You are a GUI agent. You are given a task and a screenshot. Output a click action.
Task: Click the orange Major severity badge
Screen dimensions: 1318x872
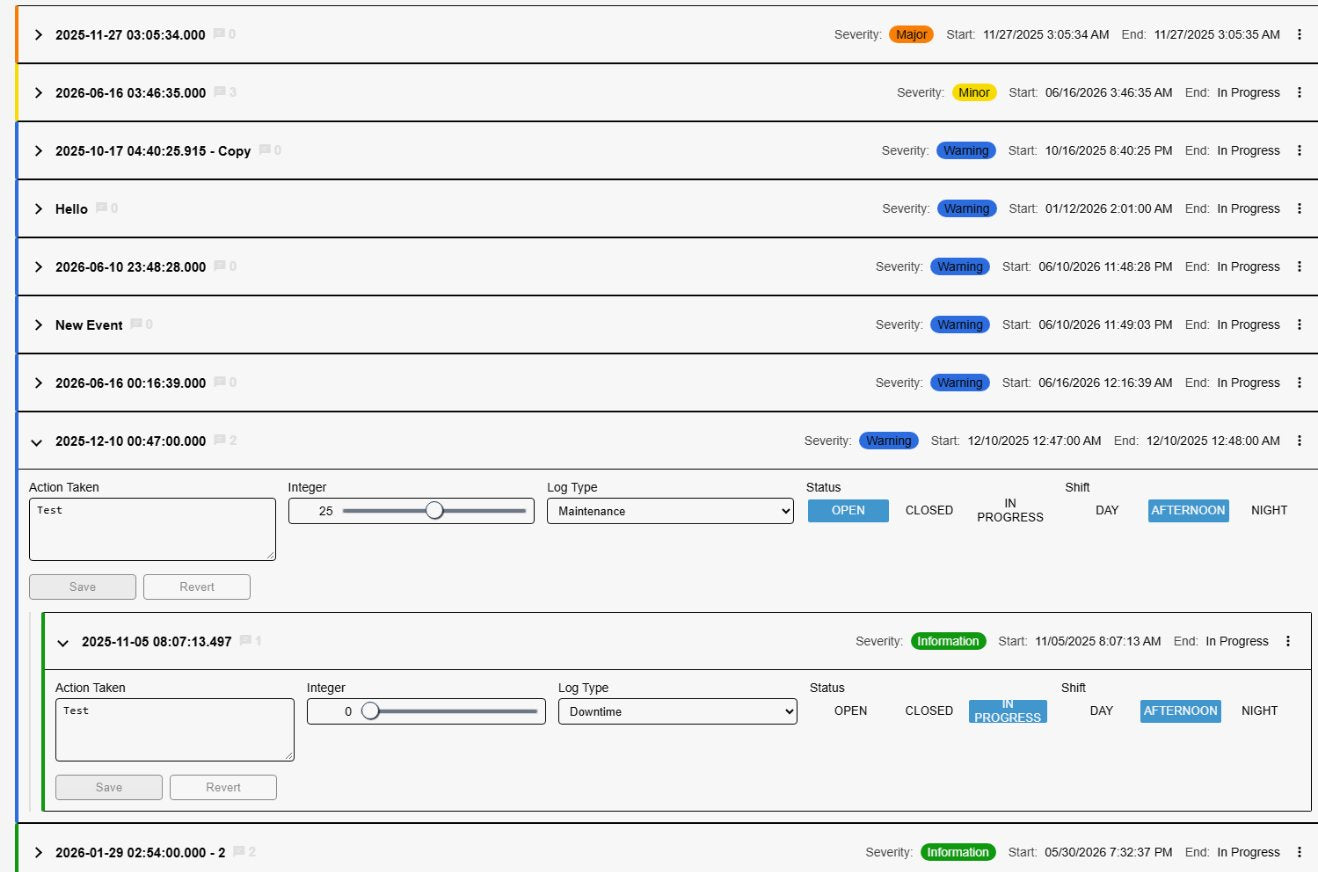[912, 35]
